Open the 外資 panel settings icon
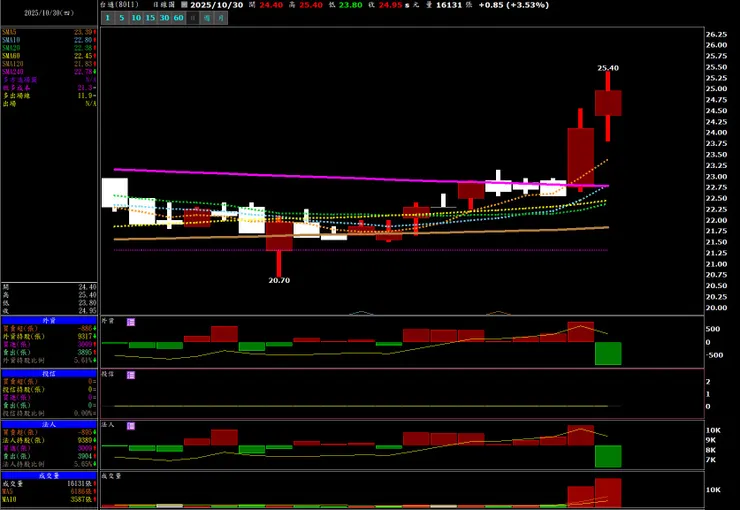This screenshot has height=510, width=740. click(x=131, y=322)
